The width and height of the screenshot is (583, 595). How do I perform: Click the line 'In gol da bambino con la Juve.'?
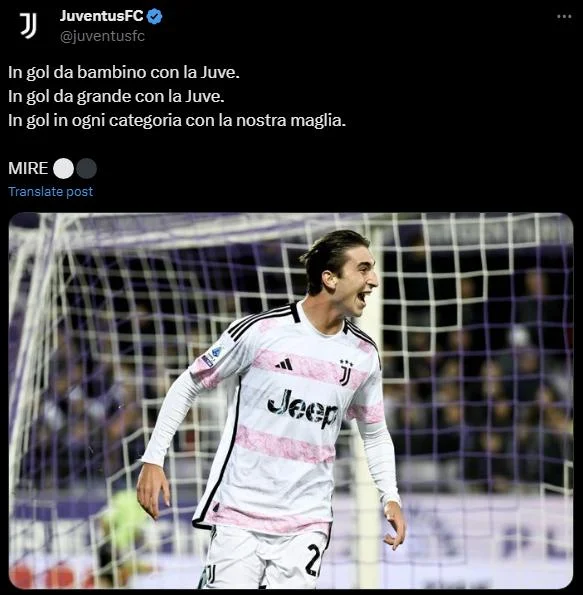pyautogui.click(x=124, y=72)
